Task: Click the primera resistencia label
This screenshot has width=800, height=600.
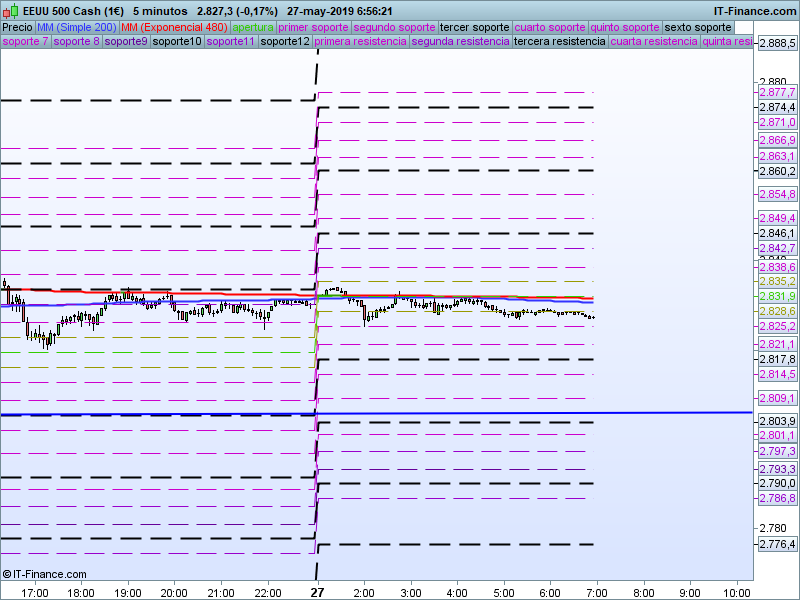Action: click(360, 42)
